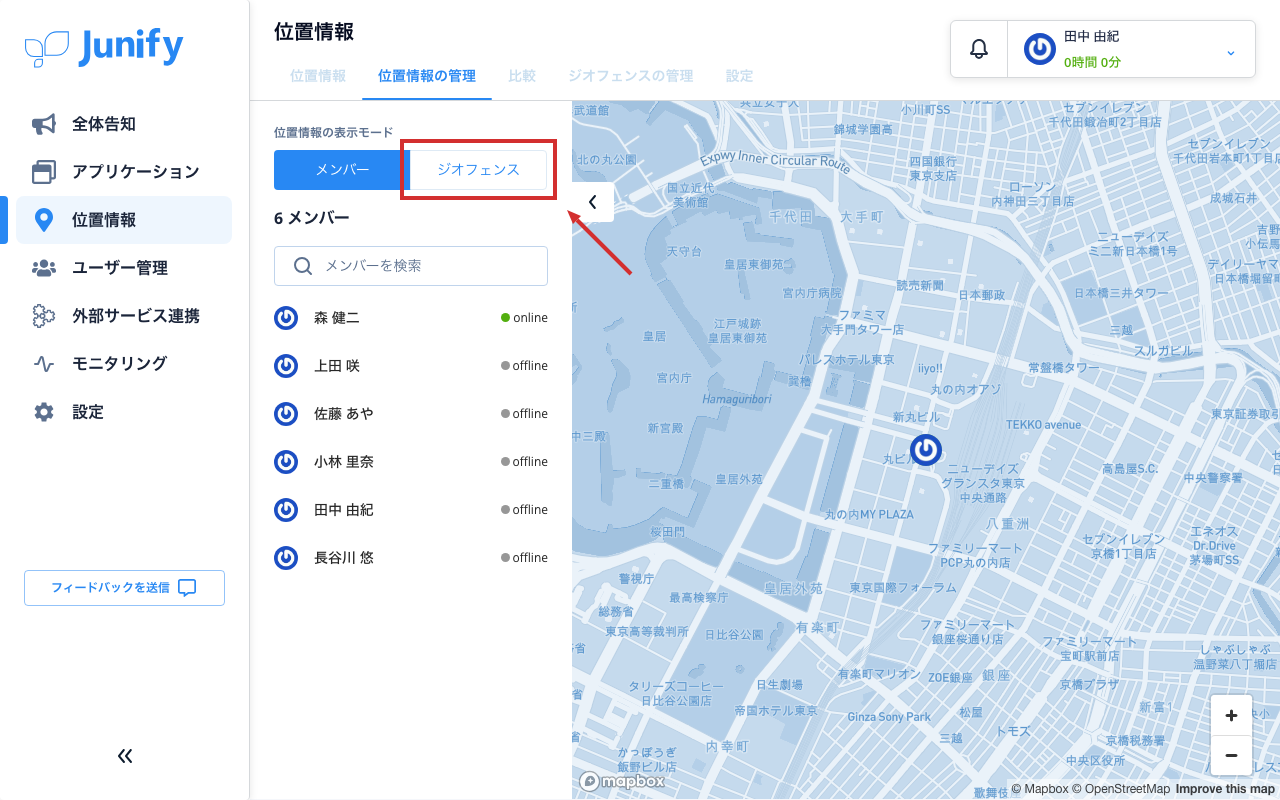Image resolution: width=1280 pixels, height=800 pixels.
Task: Click the アプリケーション window icon
Action: point(43,172)
